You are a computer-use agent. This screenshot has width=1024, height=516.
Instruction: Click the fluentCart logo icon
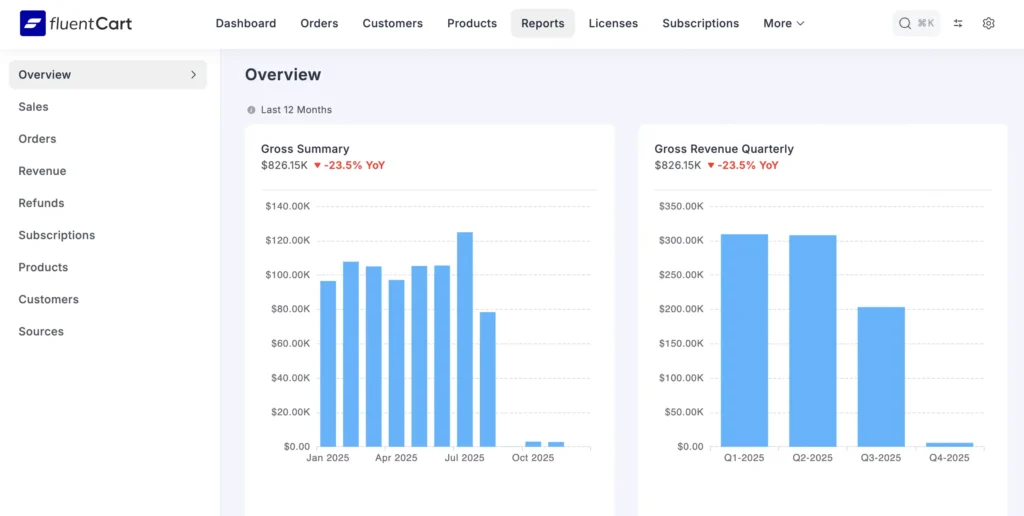click(x=32, y=23)
